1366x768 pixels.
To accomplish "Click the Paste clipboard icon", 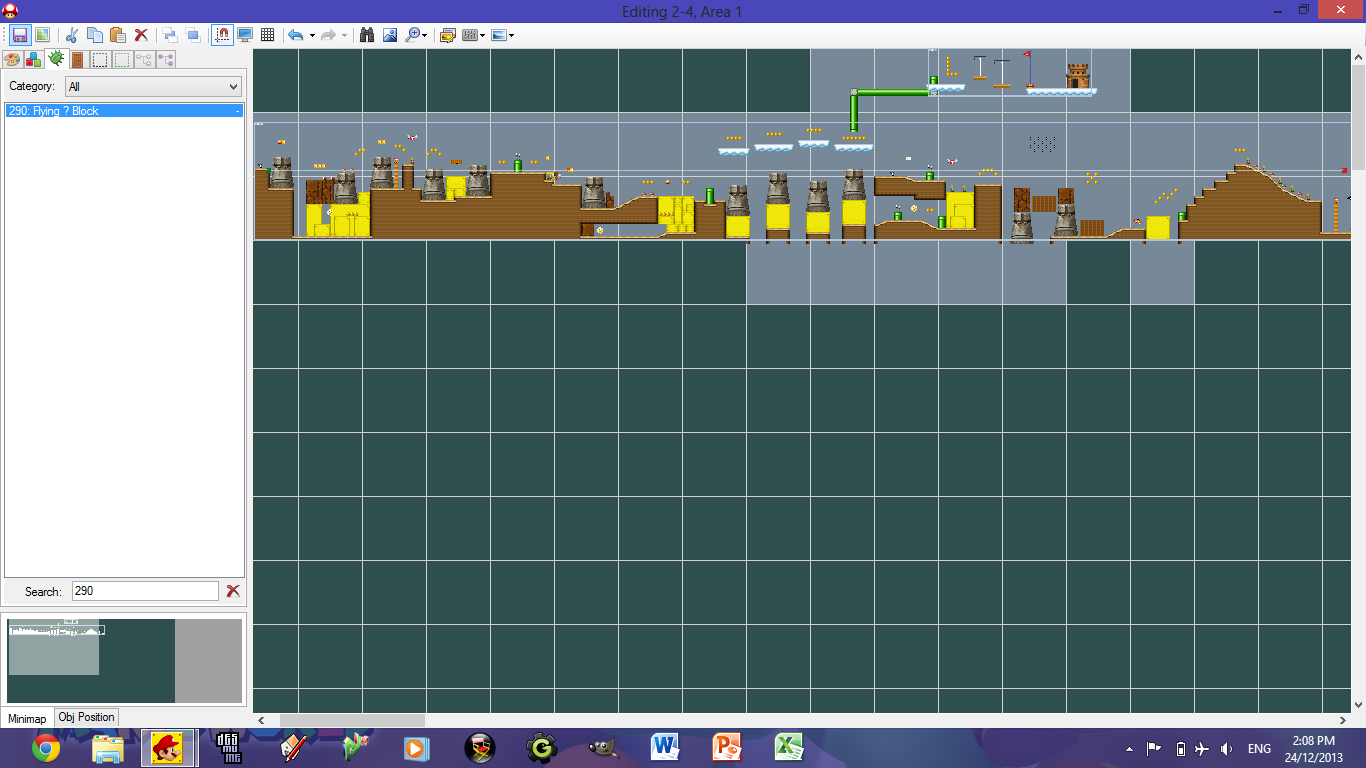I will click(118, 35).
